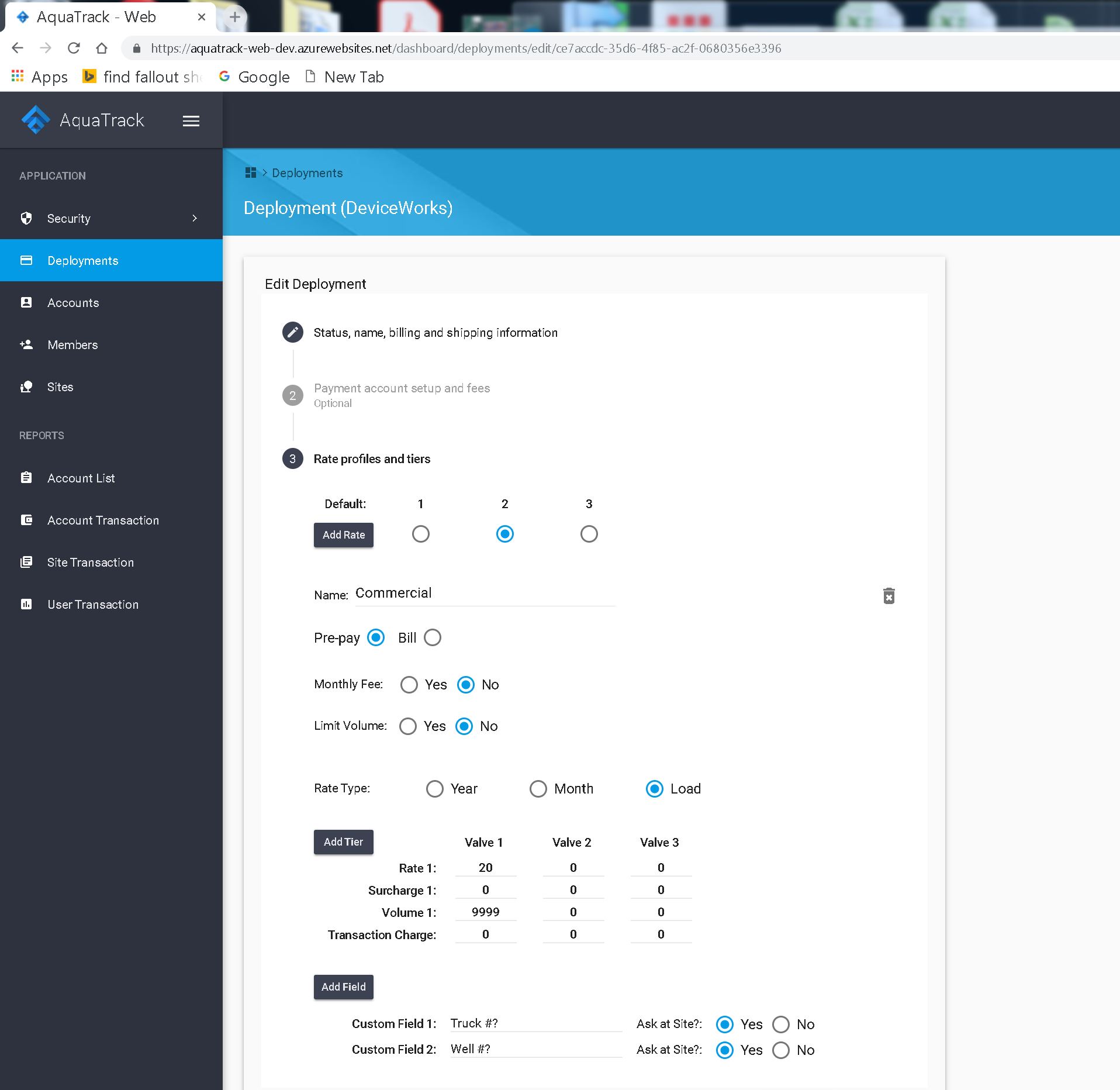Click the browser home icon
This screenshot has width=1120, height=1090.
pos(102,48)
